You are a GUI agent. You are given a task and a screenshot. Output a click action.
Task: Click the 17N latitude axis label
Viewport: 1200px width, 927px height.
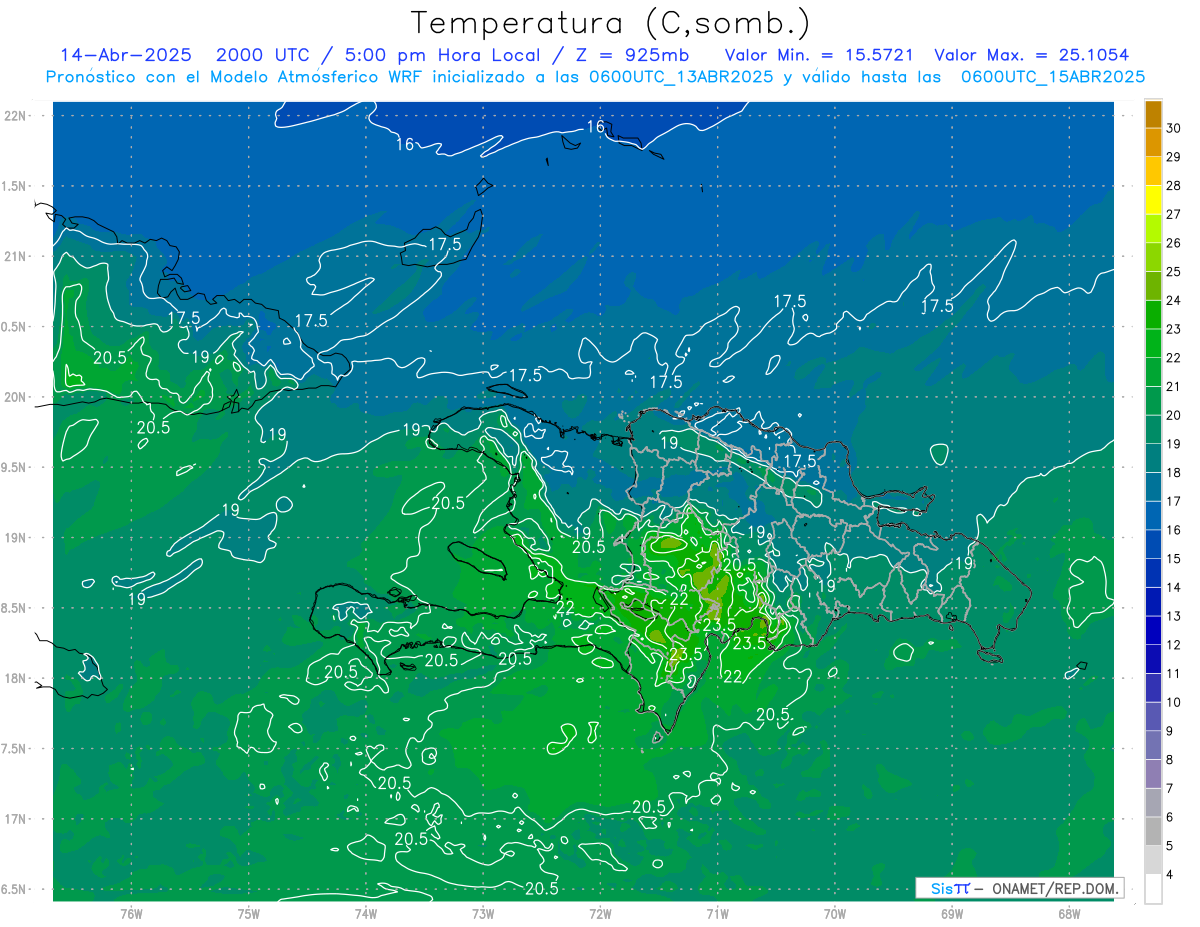tap(15, 819)
